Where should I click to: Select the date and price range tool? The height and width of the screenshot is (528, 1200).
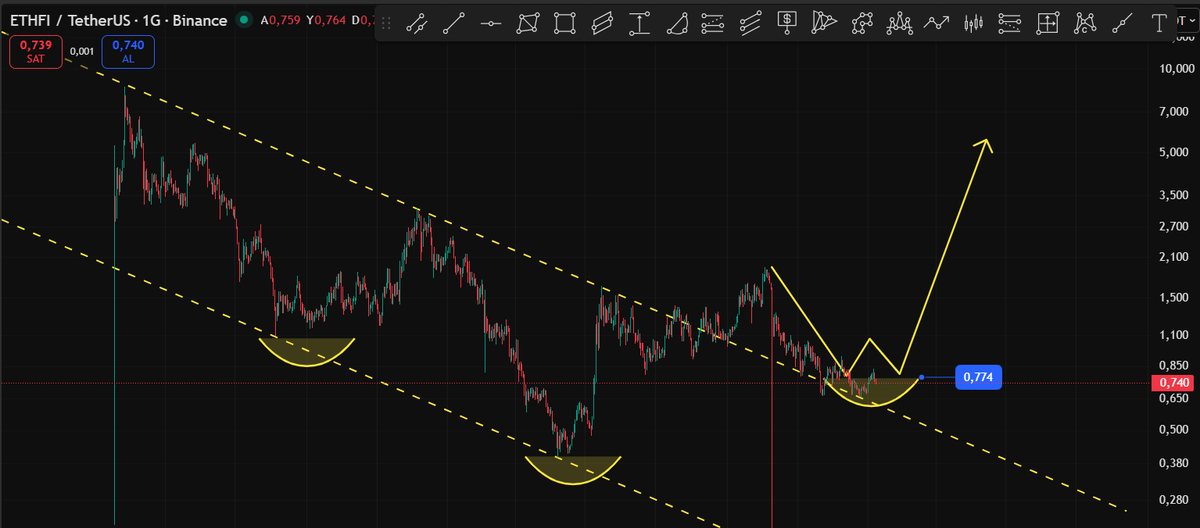[1048, 23]
